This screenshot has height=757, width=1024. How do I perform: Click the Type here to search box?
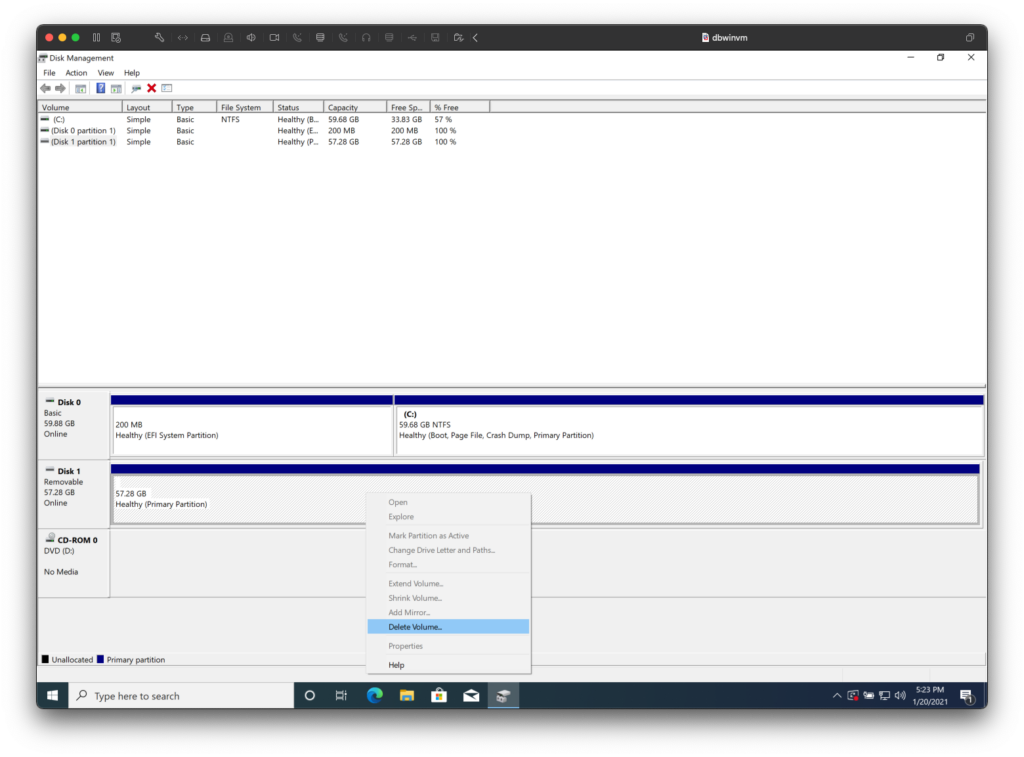pos(180,696)
